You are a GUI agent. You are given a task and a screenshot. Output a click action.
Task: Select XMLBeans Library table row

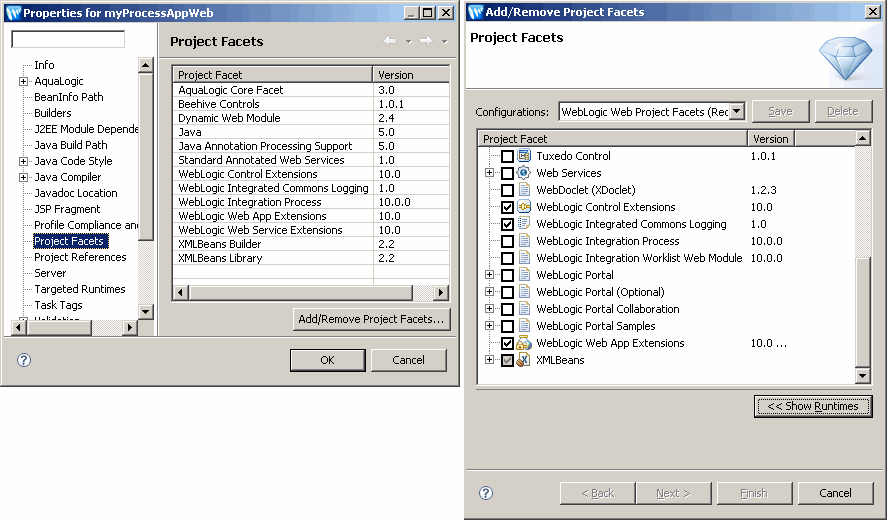coord(311,258)
